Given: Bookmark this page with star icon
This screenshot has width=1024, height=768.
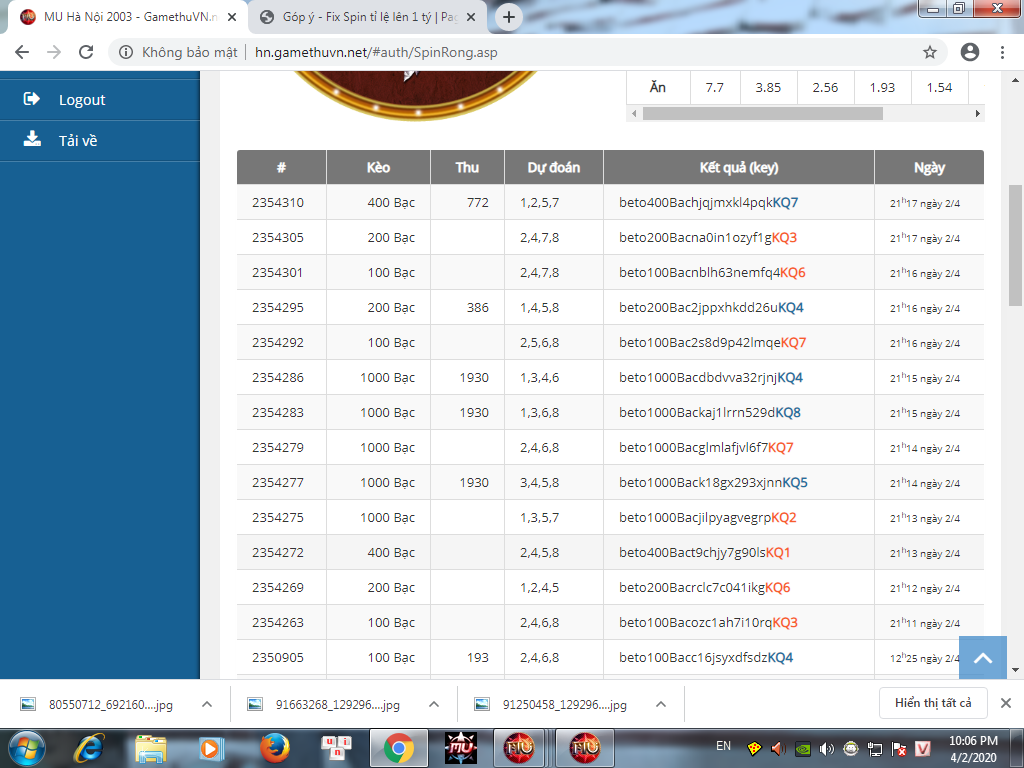Looking at the screenshot, I should point(929,52).
